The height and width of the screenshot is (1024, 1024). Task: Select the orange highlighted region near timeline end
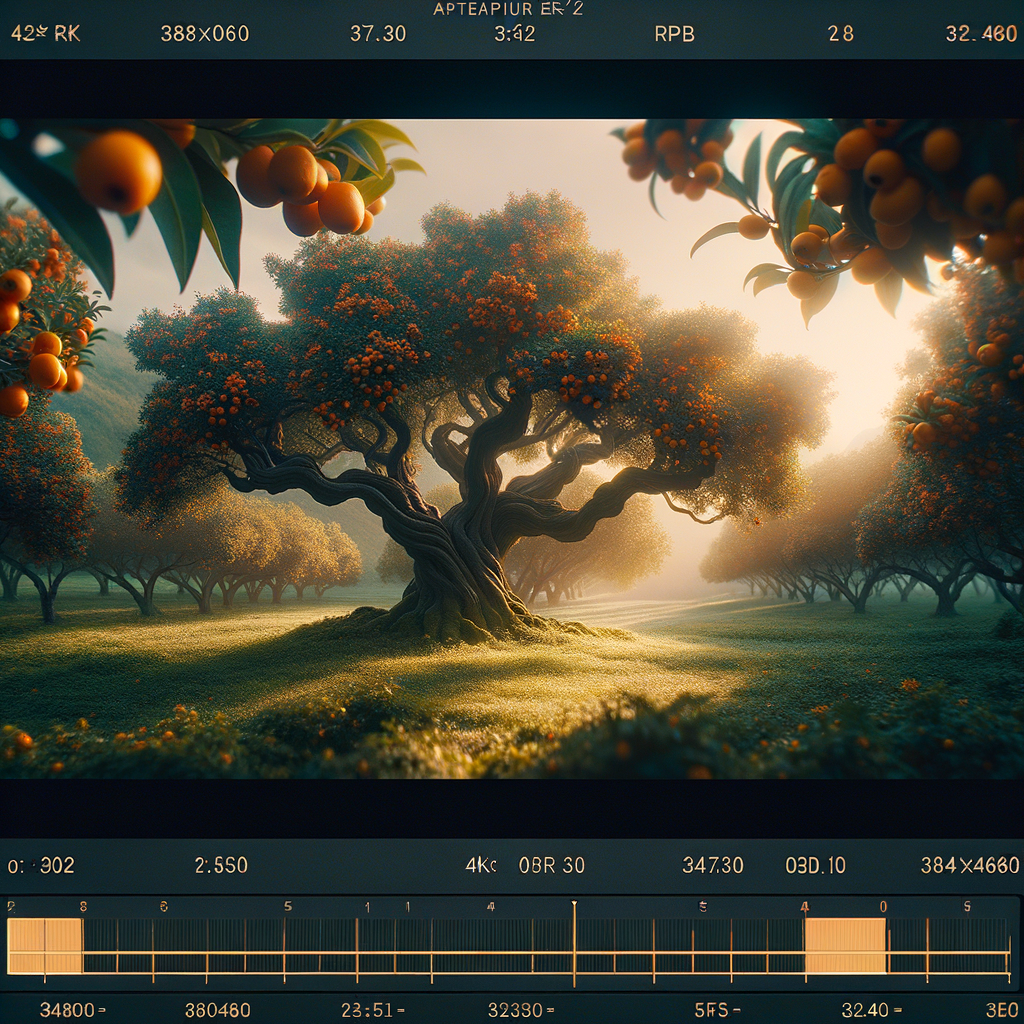pos(845,946)
